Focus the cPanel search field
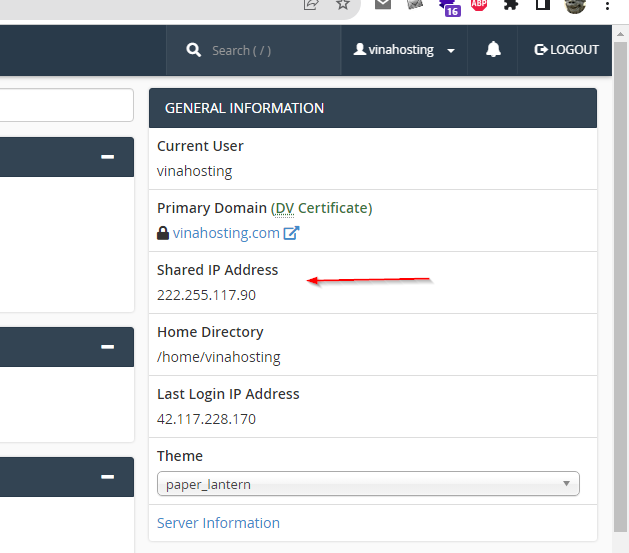 [265, 50]
